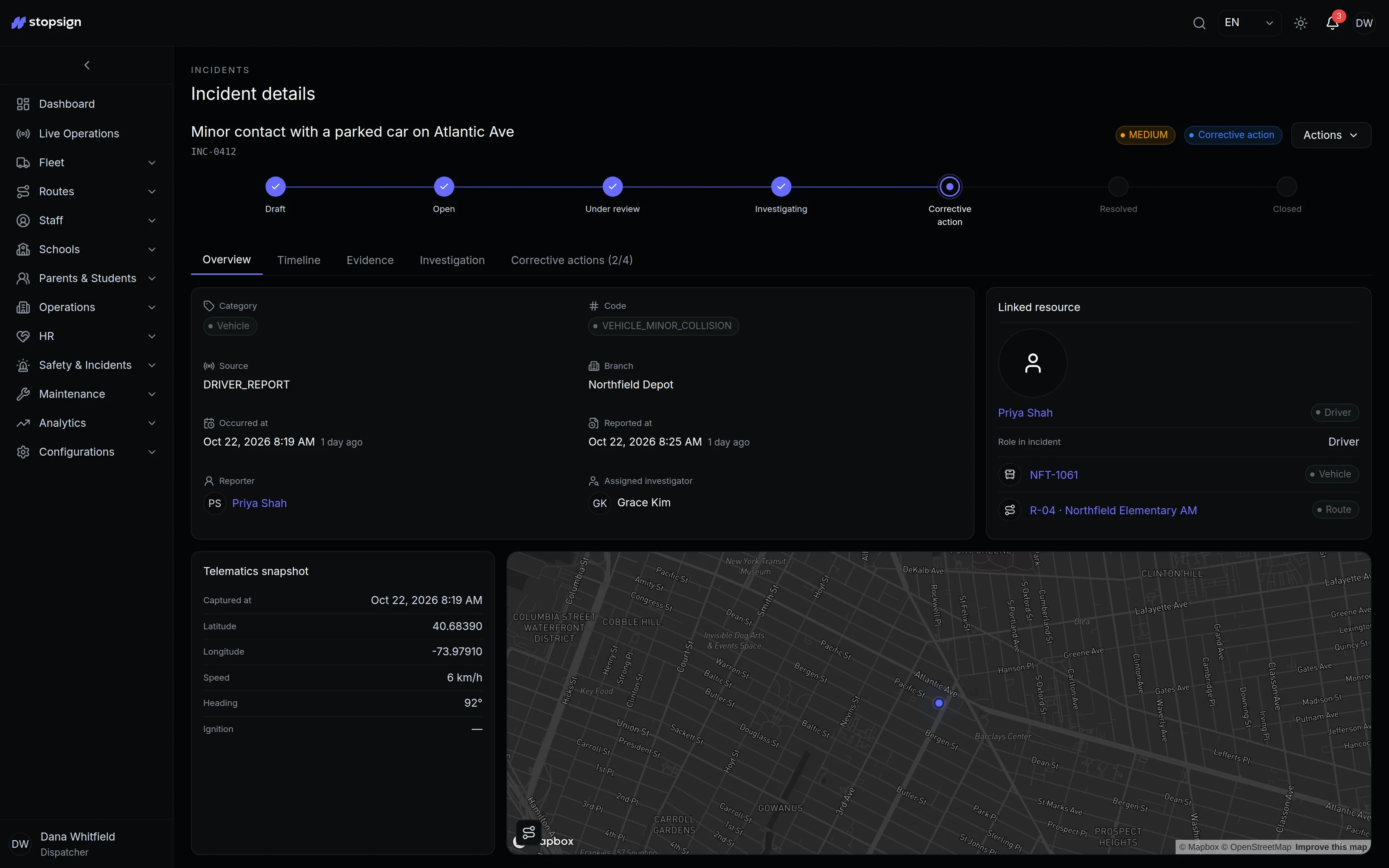Open reporter Priya Shah link

[x=260, y=503]
